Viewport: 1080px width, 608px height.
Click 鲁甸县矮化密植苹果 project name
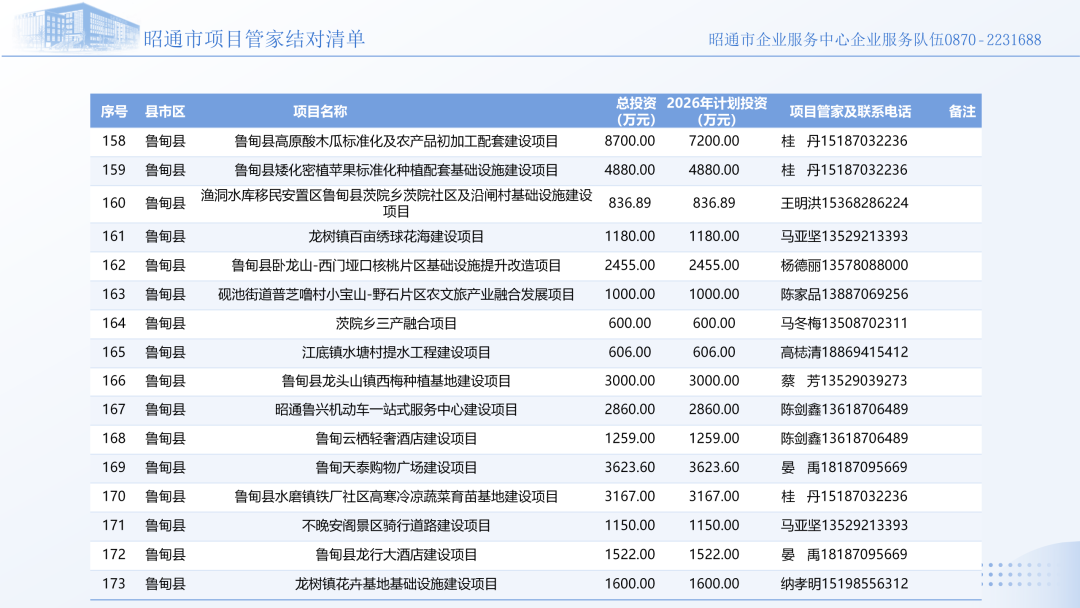tap(396, 170)
